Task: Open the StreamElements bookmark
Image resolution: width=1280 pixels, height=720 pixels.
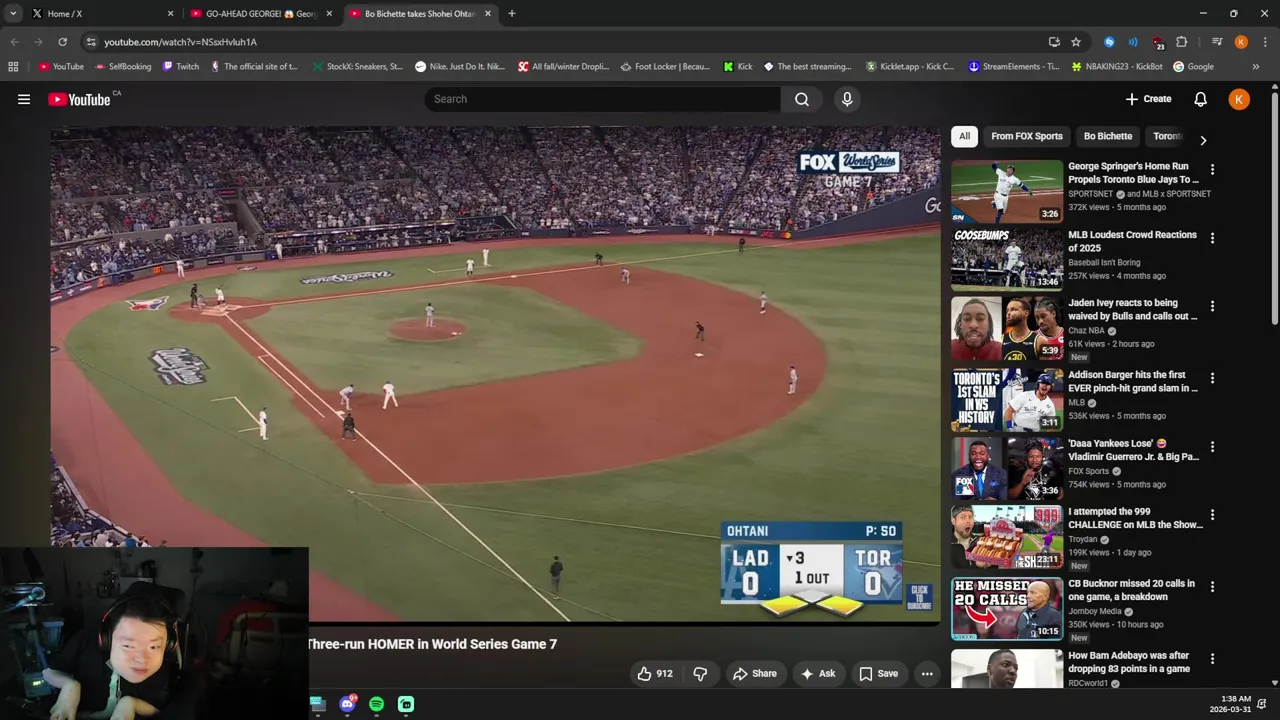Action: [1014, 67]
